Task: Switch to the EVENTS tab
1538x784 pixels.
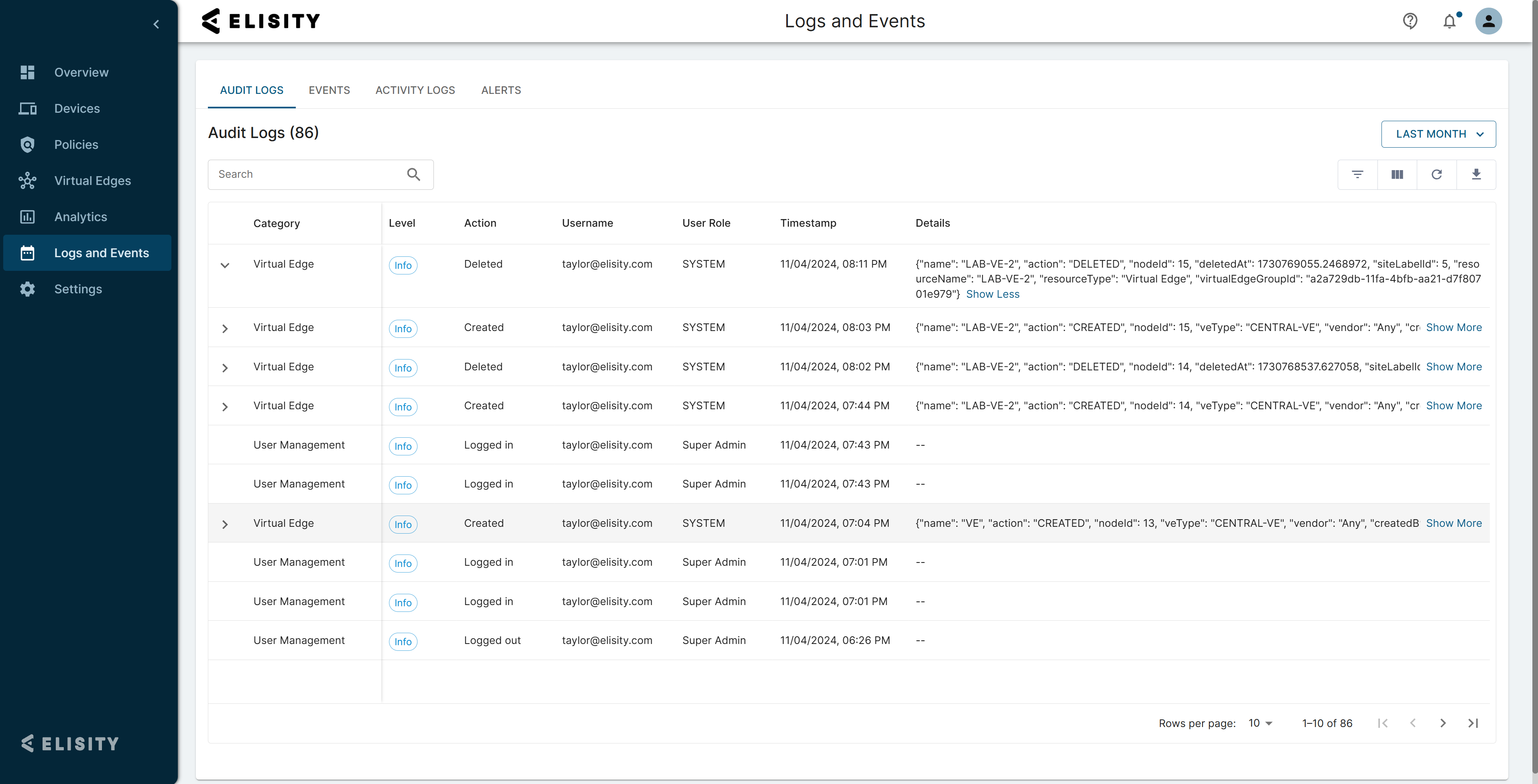Action: (329, 90)
